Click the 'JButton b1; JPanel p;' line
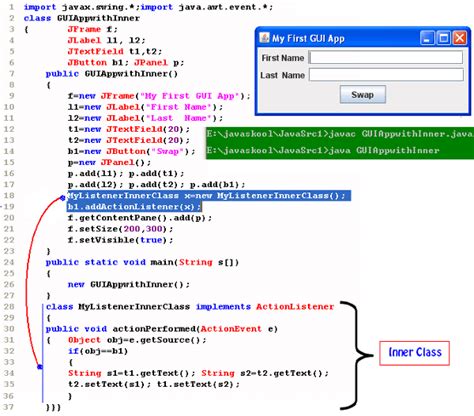This screenshot has width=474, height=416. click(126, 62)
